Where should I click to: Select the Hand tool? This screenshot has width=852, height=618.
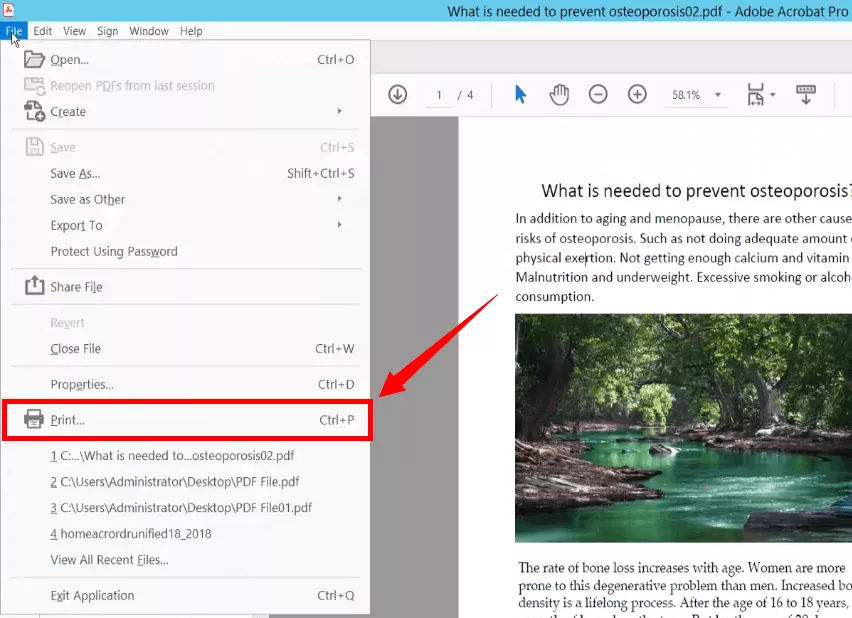tap(559, 94)
